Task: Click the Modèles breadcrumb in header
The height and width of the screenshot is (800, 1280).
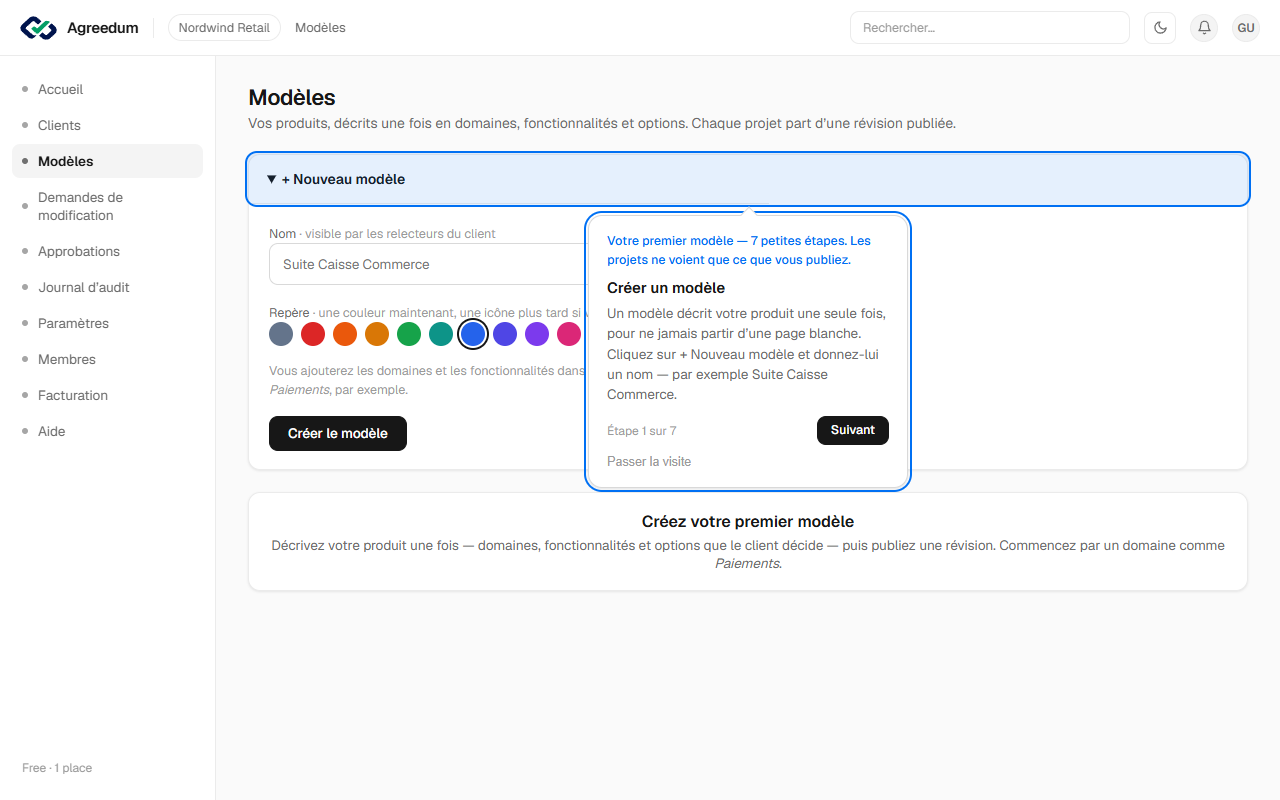Action: click(320, 28)
